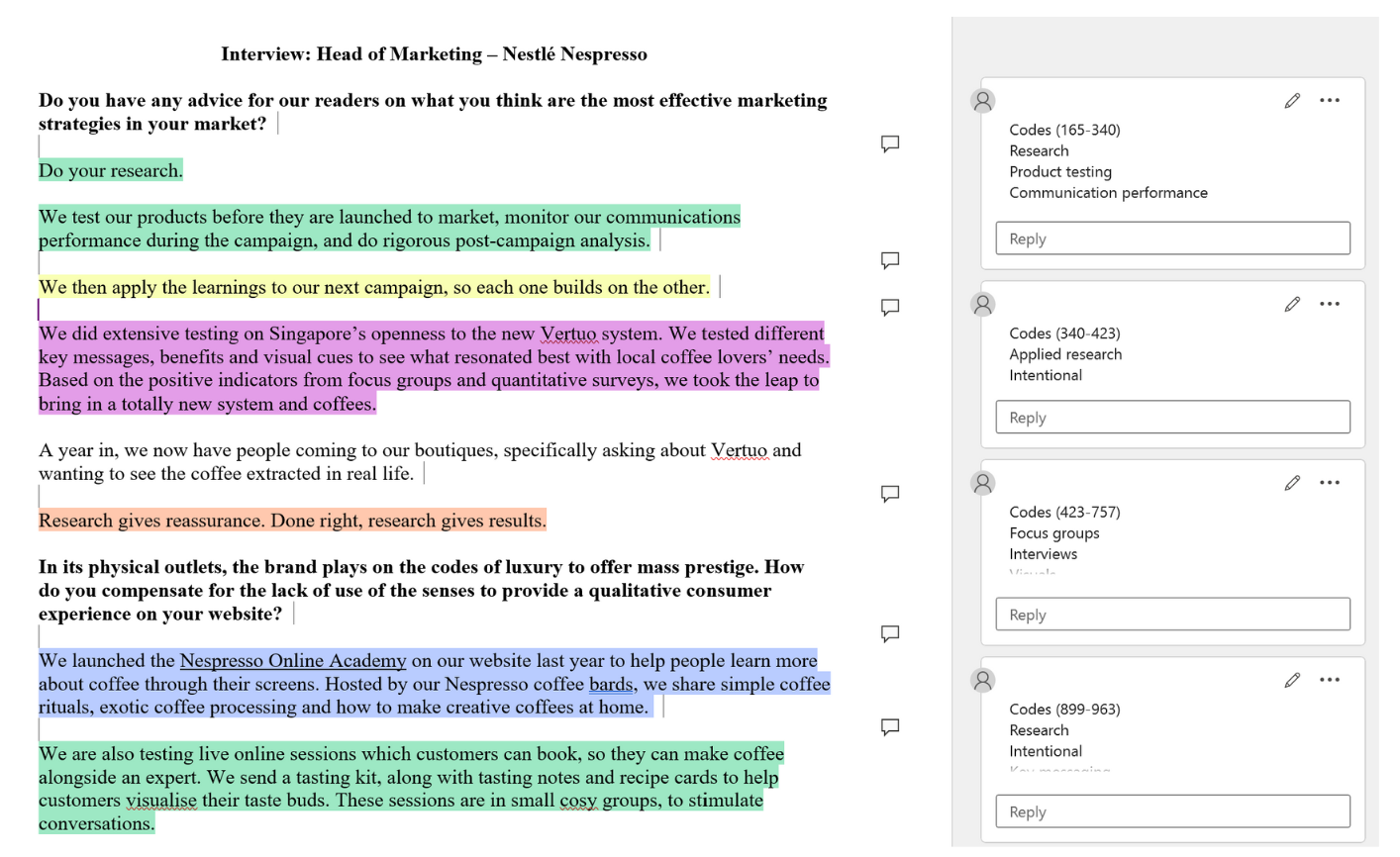Screen dimensions: 1400x857
Task: Open more options for Codes (423-757) comment
Action: 1330,483
